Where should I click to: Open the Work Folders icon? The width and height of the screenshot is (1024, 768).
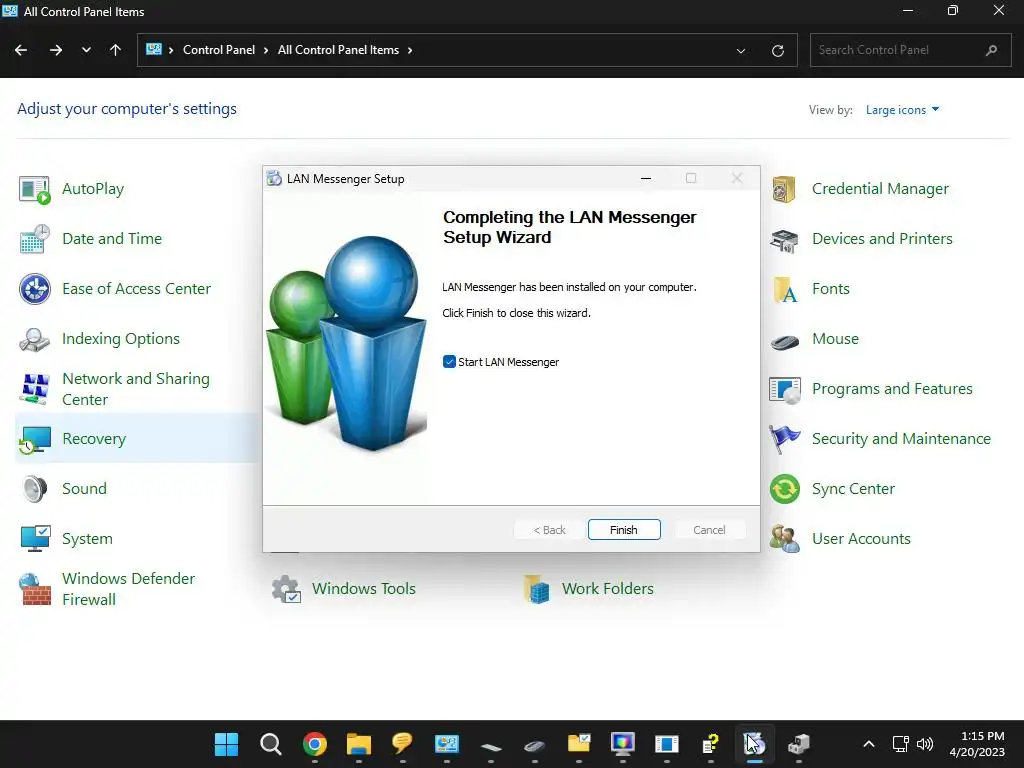(536, 589)
